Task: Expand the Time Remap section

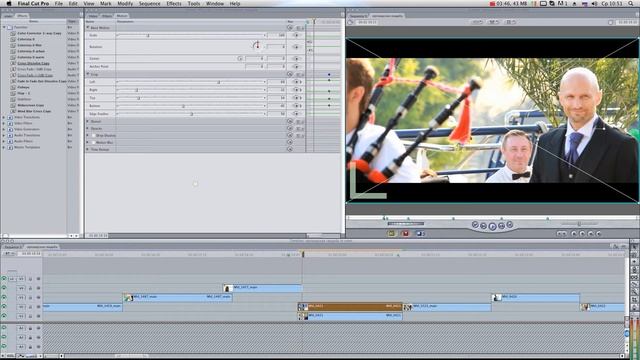Action: coord(88,149)
